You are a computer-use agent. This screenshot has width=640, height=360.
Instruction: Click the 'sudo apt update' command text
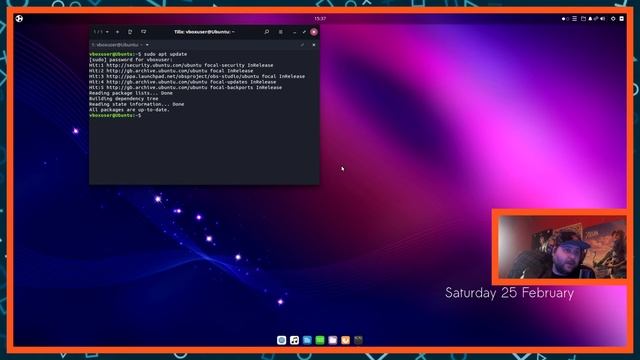tap(165, 54)
